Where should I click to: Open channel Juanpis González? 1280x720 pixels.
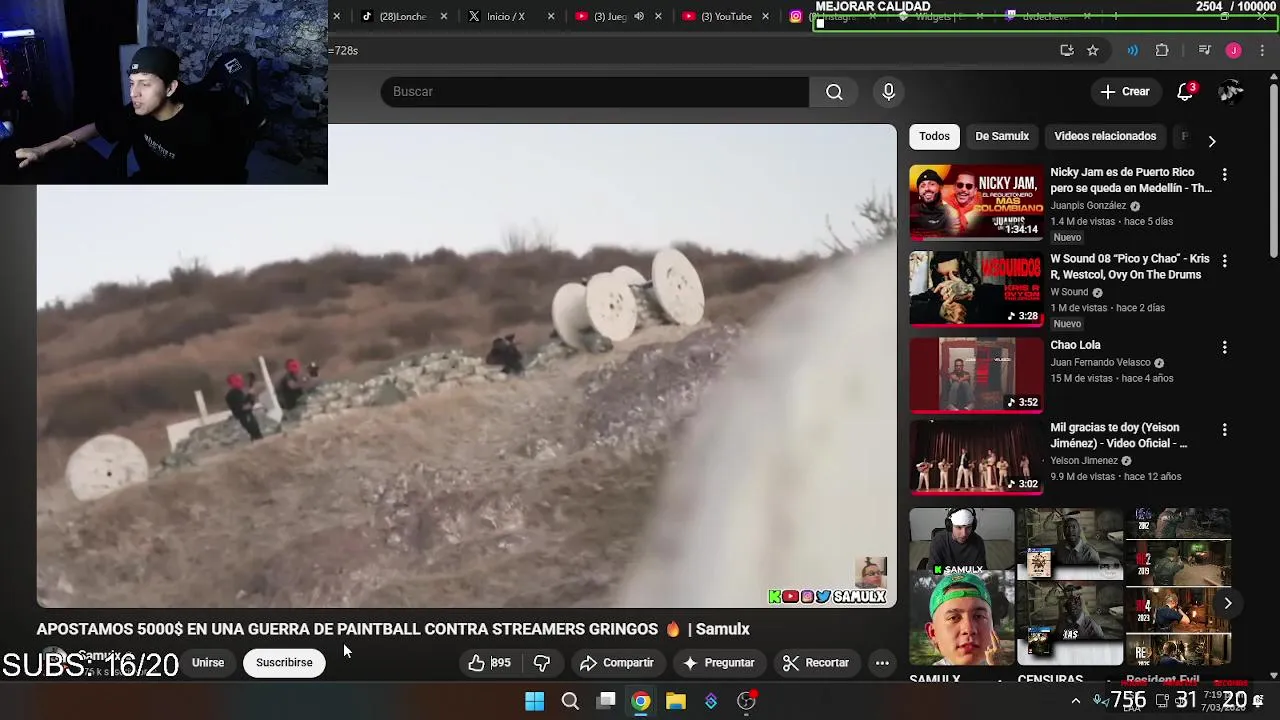(1088, 205)
